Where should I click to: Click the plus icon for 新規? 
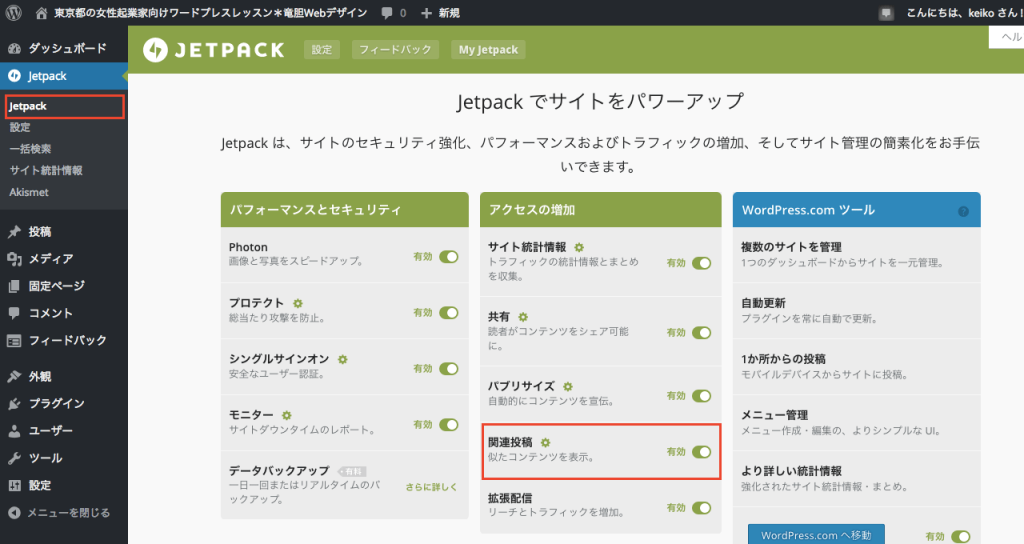(x=426, y=13)
